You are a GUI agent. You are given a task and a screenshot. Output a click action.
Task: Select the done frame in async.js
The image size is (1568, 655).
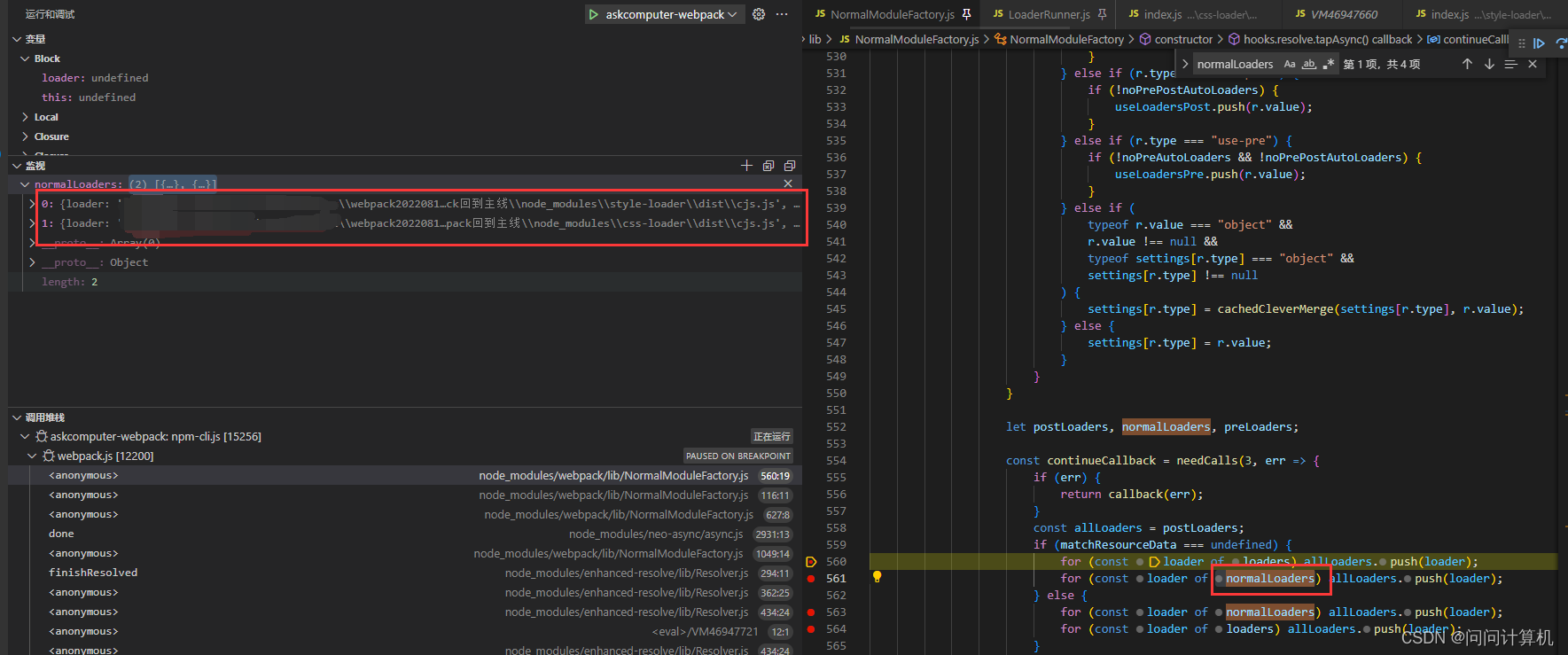click(405, 534)
